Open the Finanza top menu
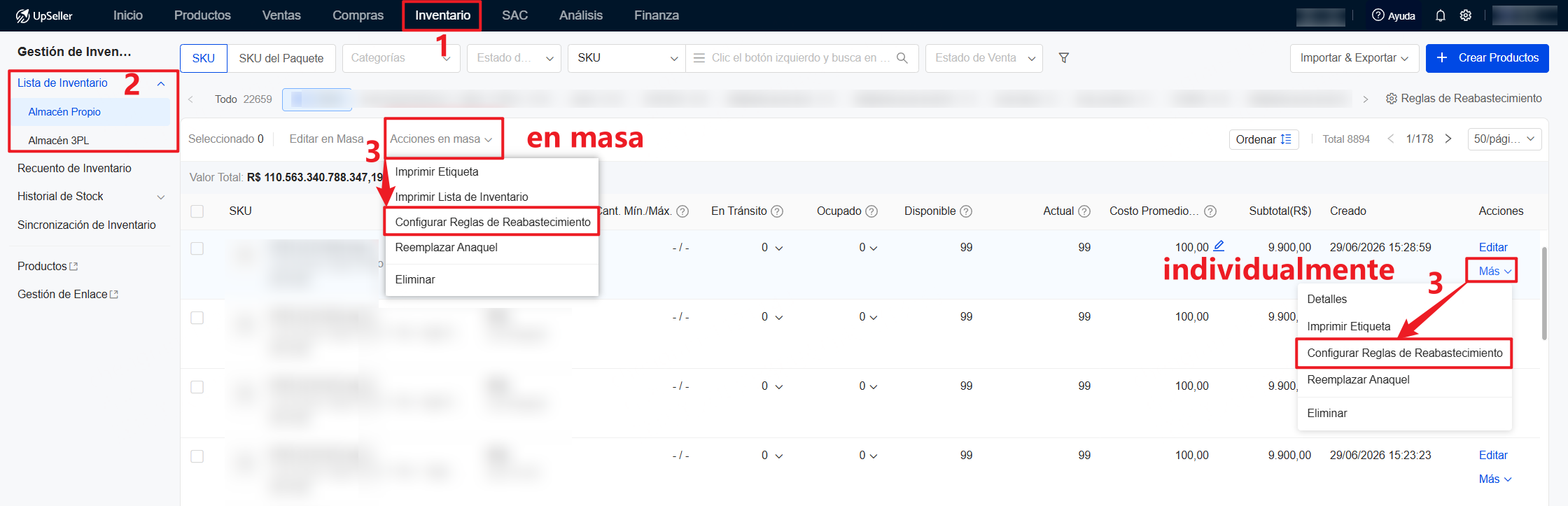Screen dimensions: 1568x506 click(x=657, y=15)
